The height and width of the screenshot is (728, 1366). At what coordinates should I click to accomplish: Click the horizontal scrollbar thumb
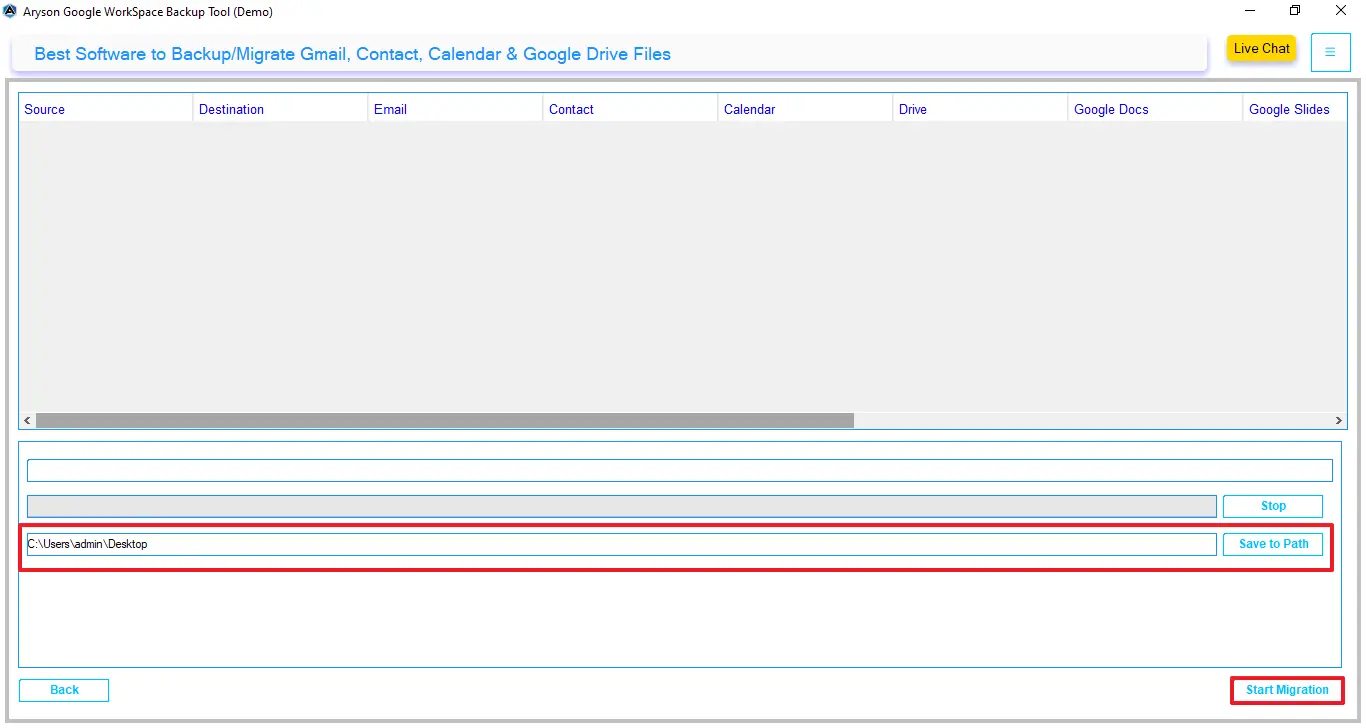(445, 421)
